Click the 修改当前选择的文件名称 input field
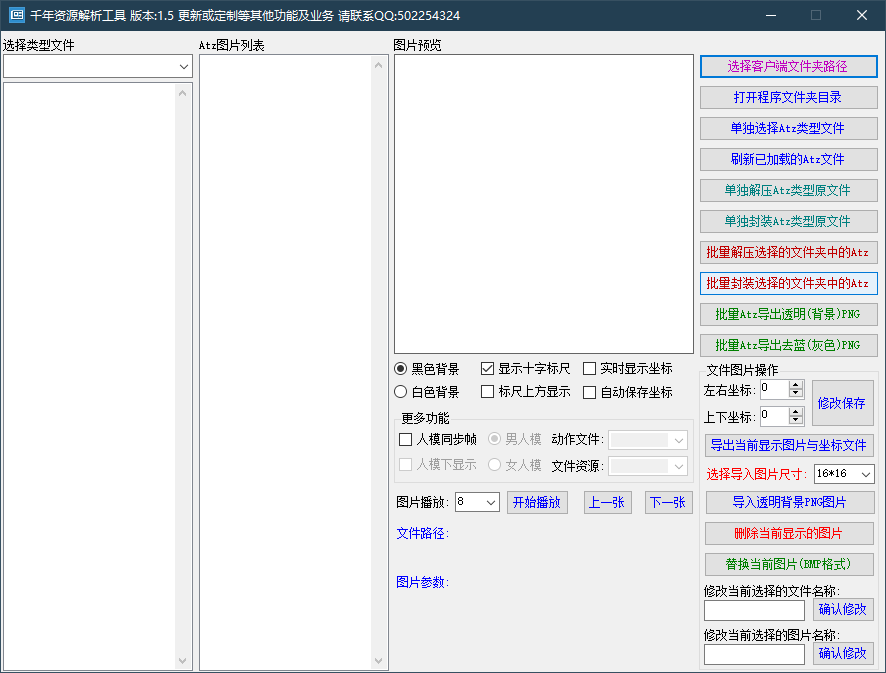This screenshot has height=673, width=886. click(x=754, y=610)
